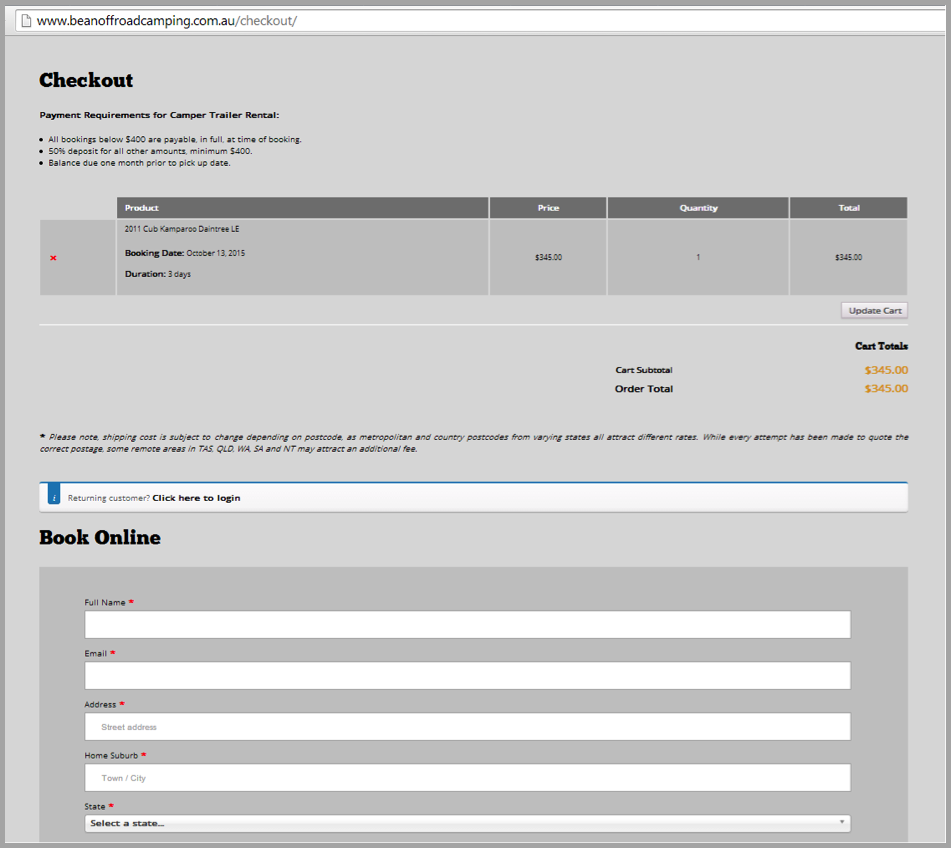Click the Book Online heading
The height and width of the screenshot is (848, 951).
[100, 538]
